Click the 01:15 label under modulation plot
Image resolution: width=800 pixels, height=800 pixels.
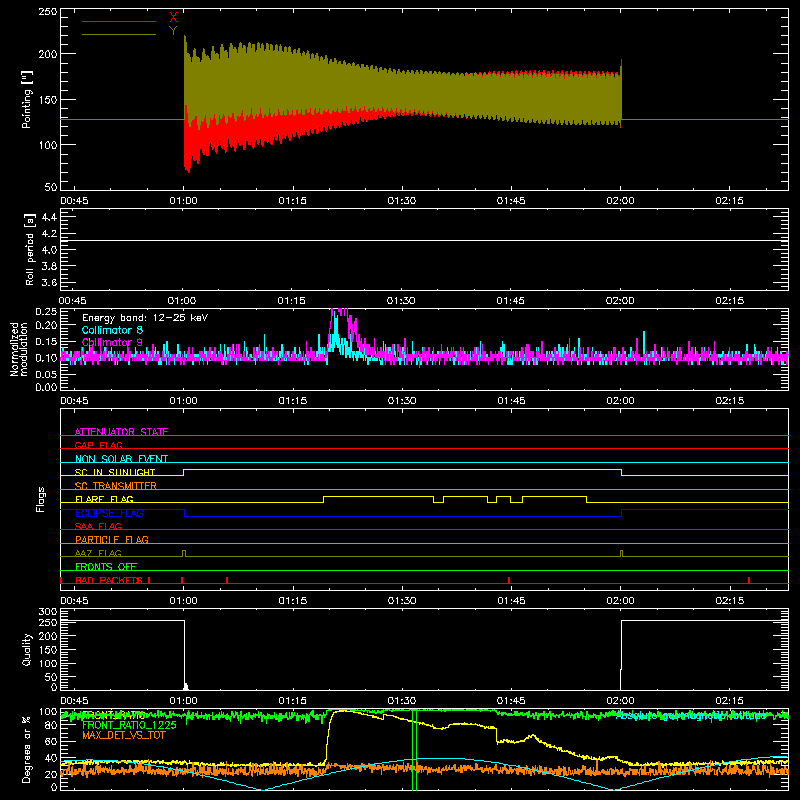(292, 401)
